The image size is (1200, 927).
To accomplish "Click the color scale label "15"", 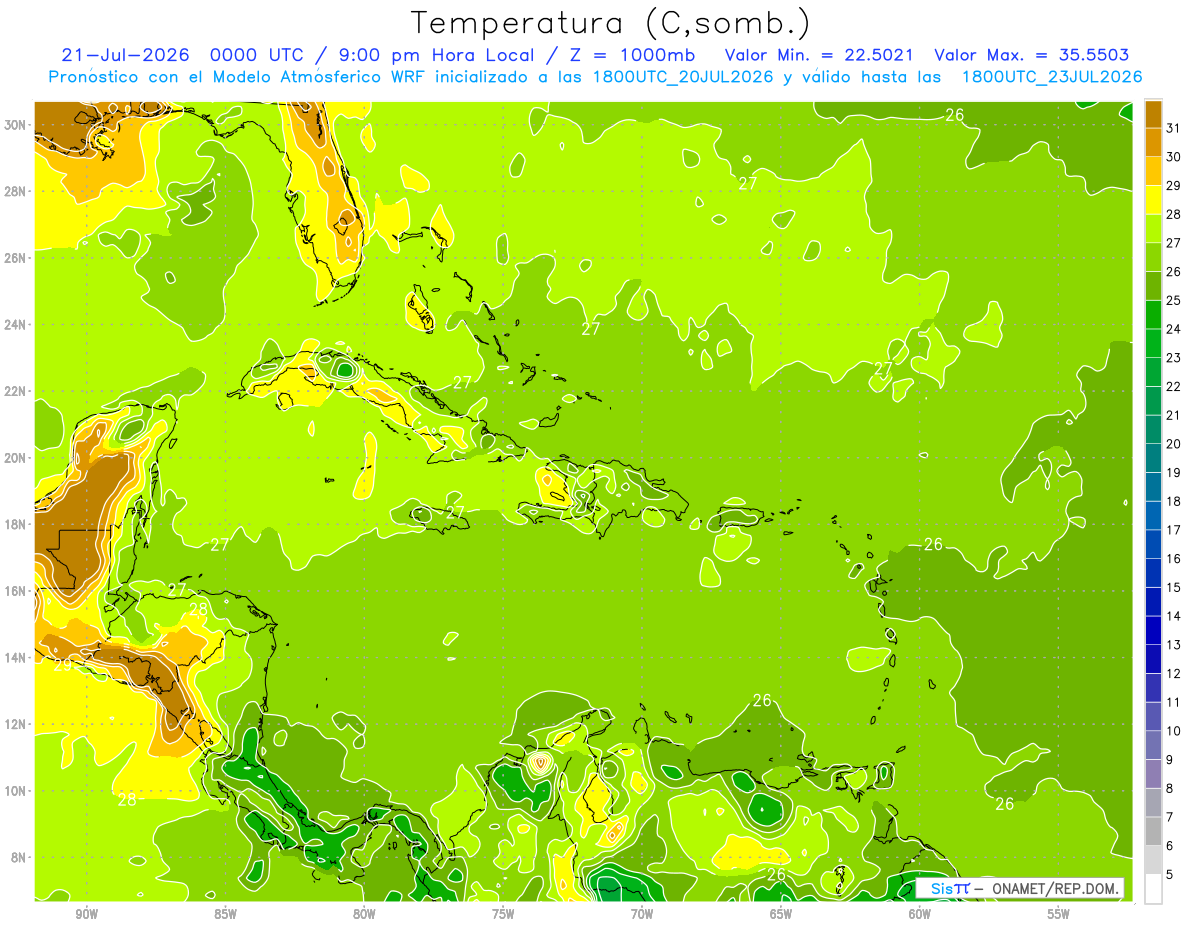I will (1174, 588).
